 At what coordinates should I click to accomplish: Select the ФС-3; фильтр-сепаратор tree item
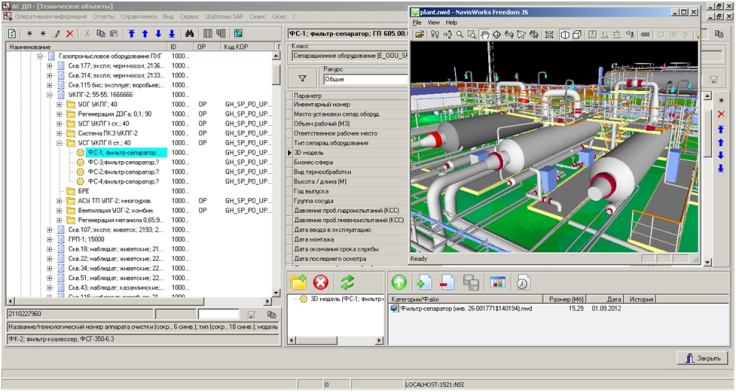pos(123,162)
